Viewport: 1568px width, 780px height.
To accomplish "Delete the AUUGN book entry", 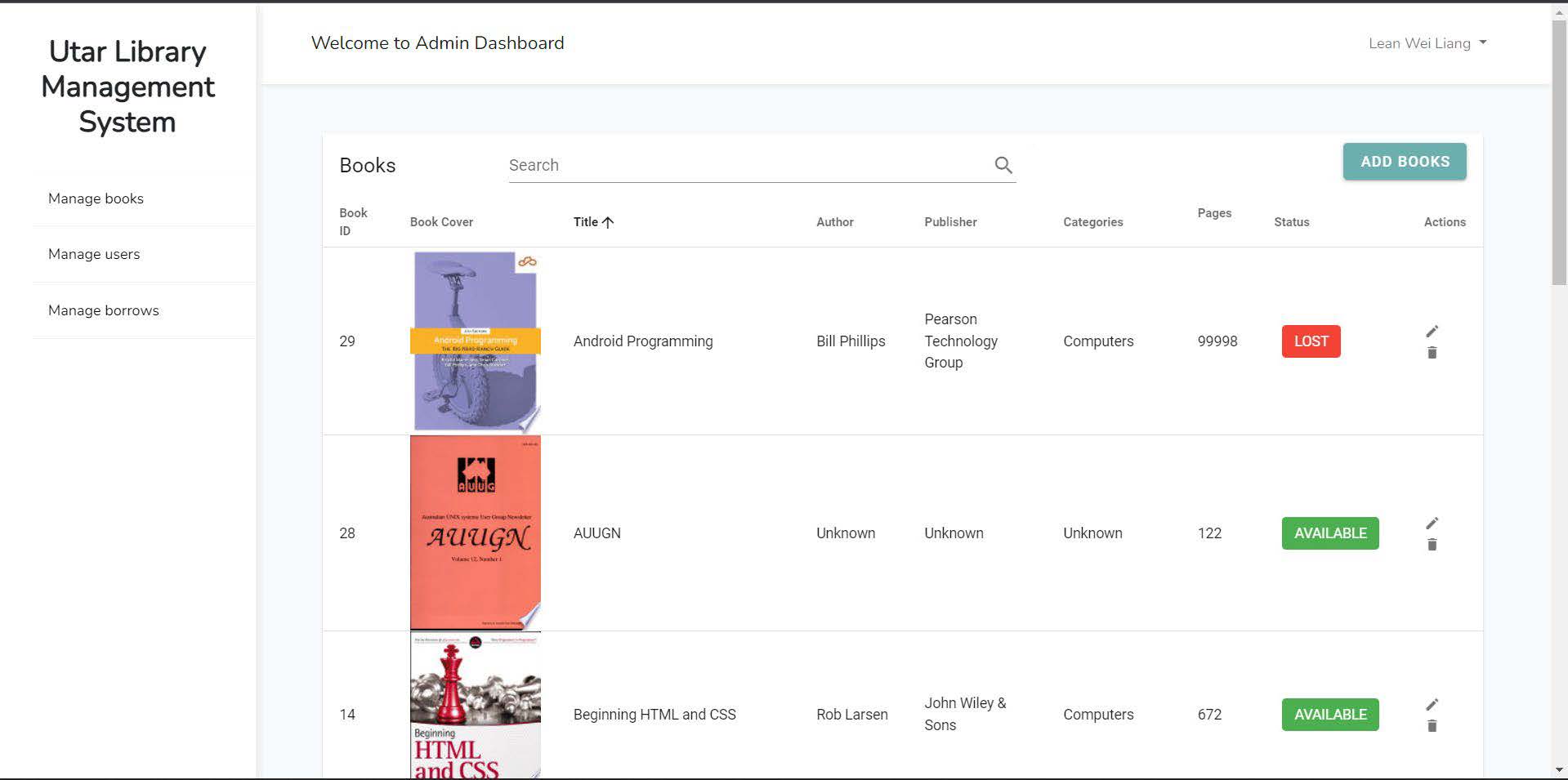I will [x=1432, y=545].
